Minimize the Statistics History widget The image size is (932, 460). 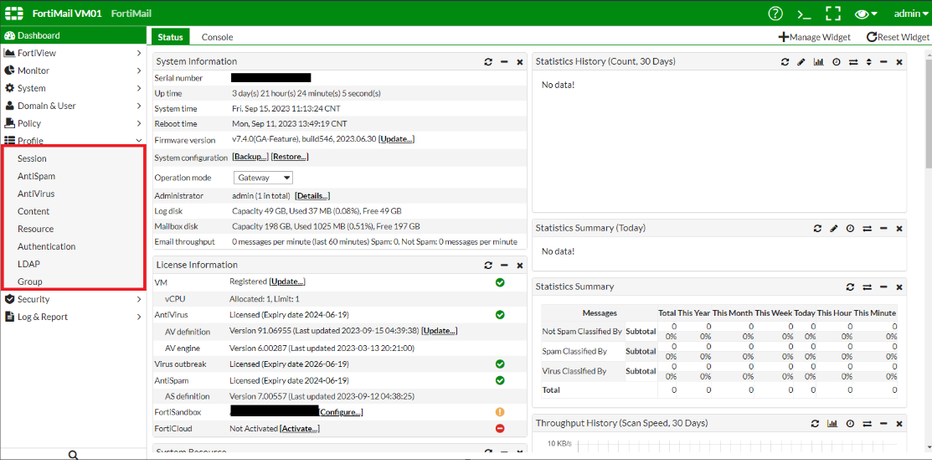[883, 62]
